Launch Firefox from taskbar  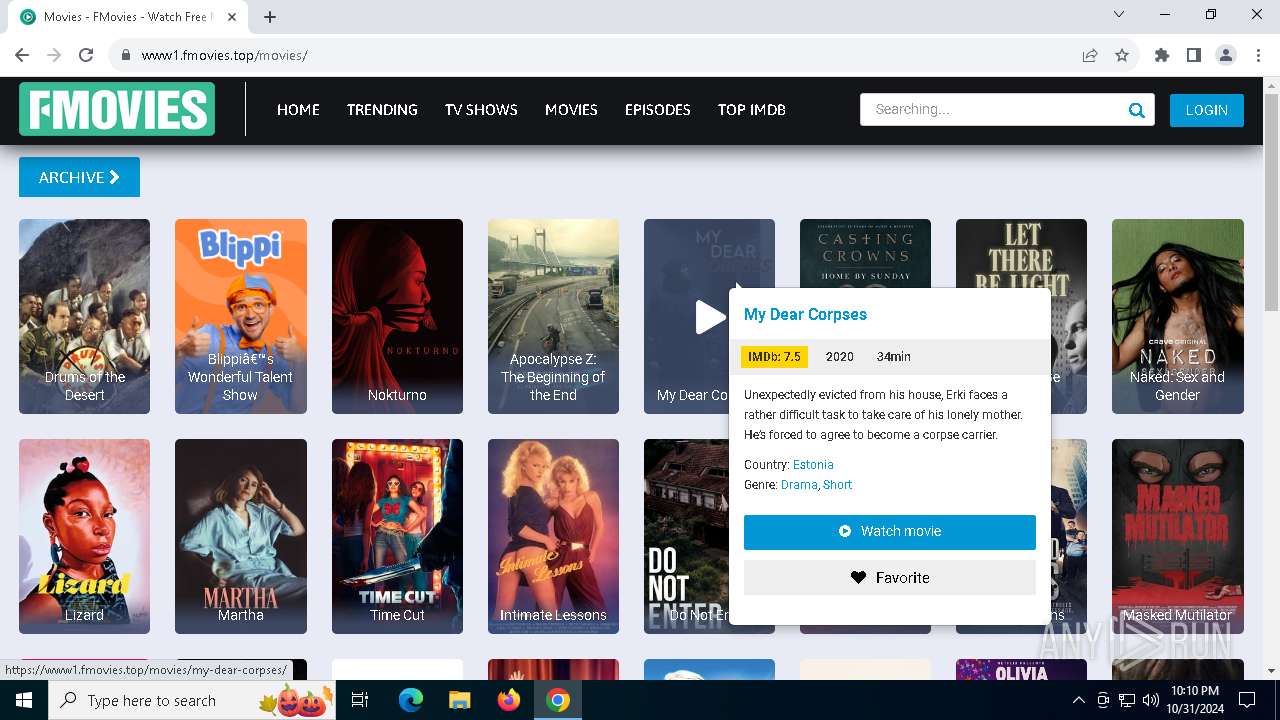pyautogui.click(x=508, y=700)
